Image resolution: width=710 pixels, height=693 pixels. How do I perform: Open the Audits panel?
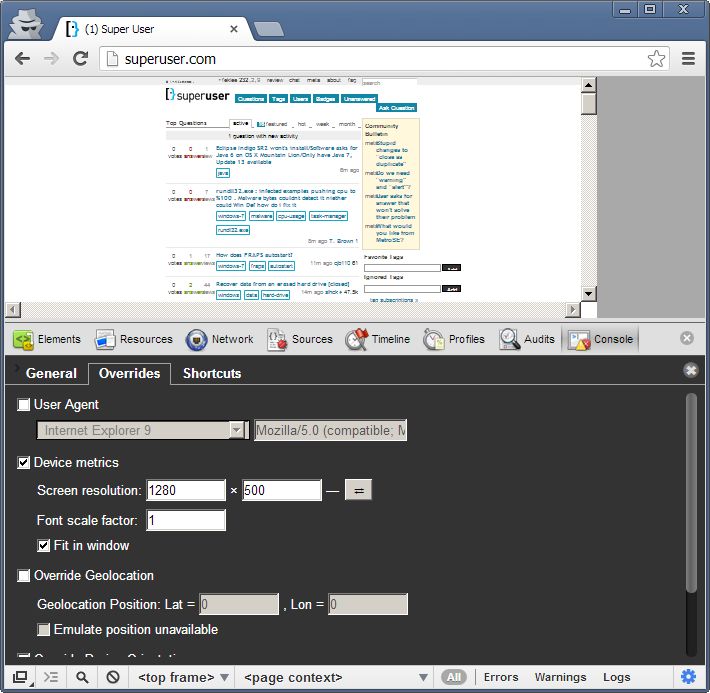pyautogui.click(x=527, y=339)
